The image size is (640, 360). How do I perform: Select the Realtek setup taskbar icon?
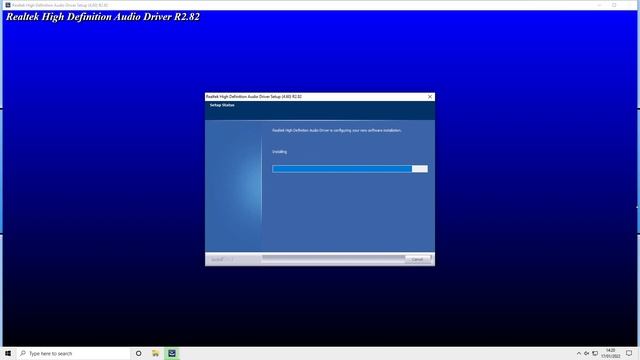pos(172,353)
